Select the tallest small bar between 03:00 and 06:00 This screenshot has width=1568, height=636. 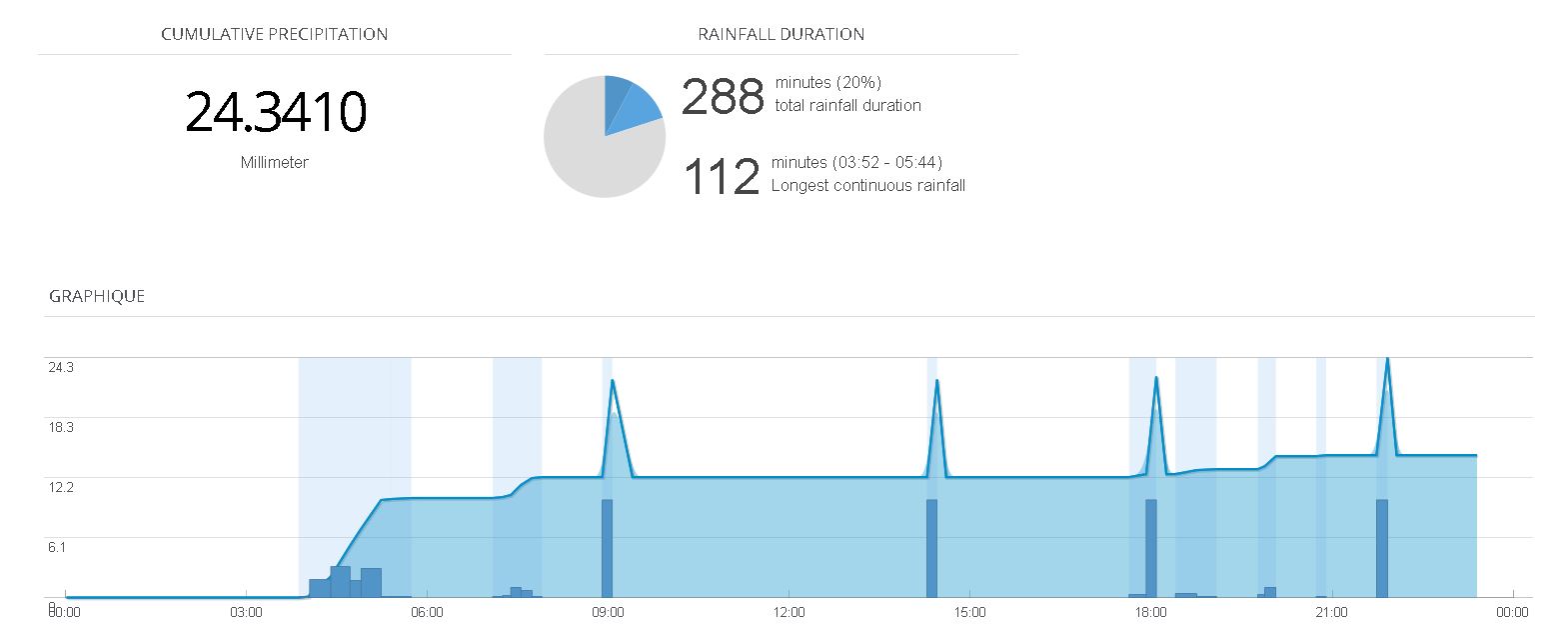click(x=340, y=581)
